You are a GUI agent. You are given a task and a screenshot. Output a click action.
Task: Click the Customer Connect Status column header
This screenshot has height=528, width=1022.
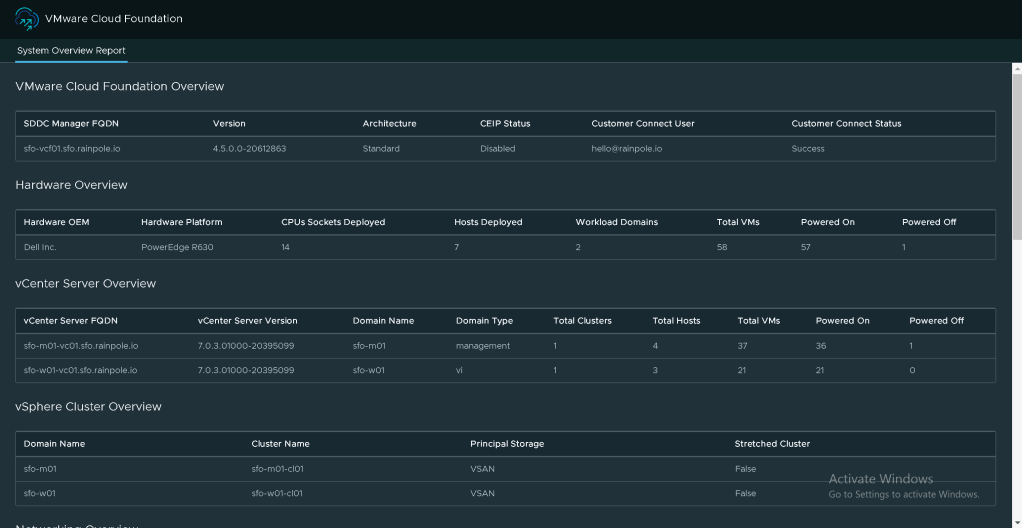[846, 124]
